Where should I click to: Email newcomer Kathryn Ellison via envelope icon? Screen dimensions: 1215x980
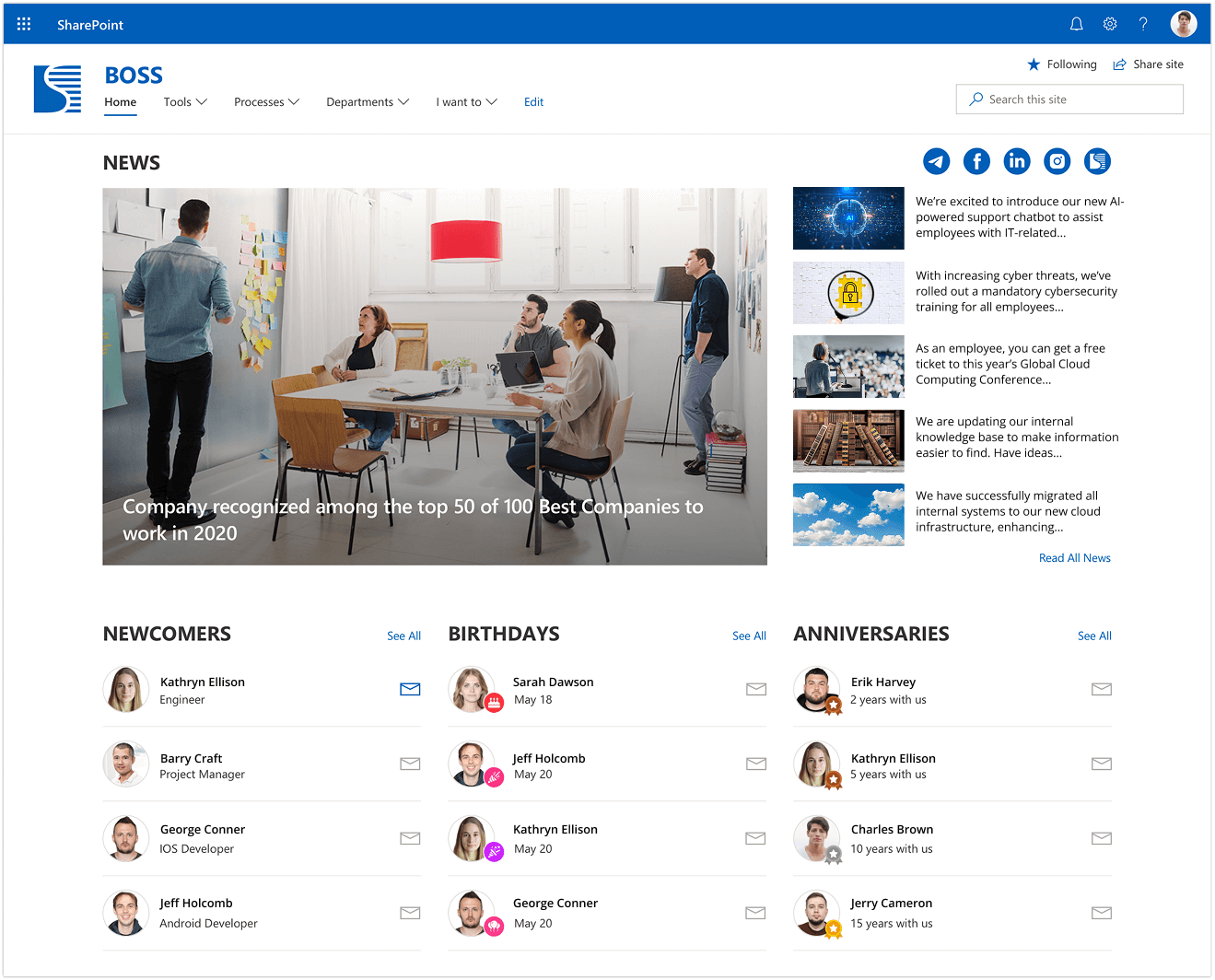tap(410, 689)
